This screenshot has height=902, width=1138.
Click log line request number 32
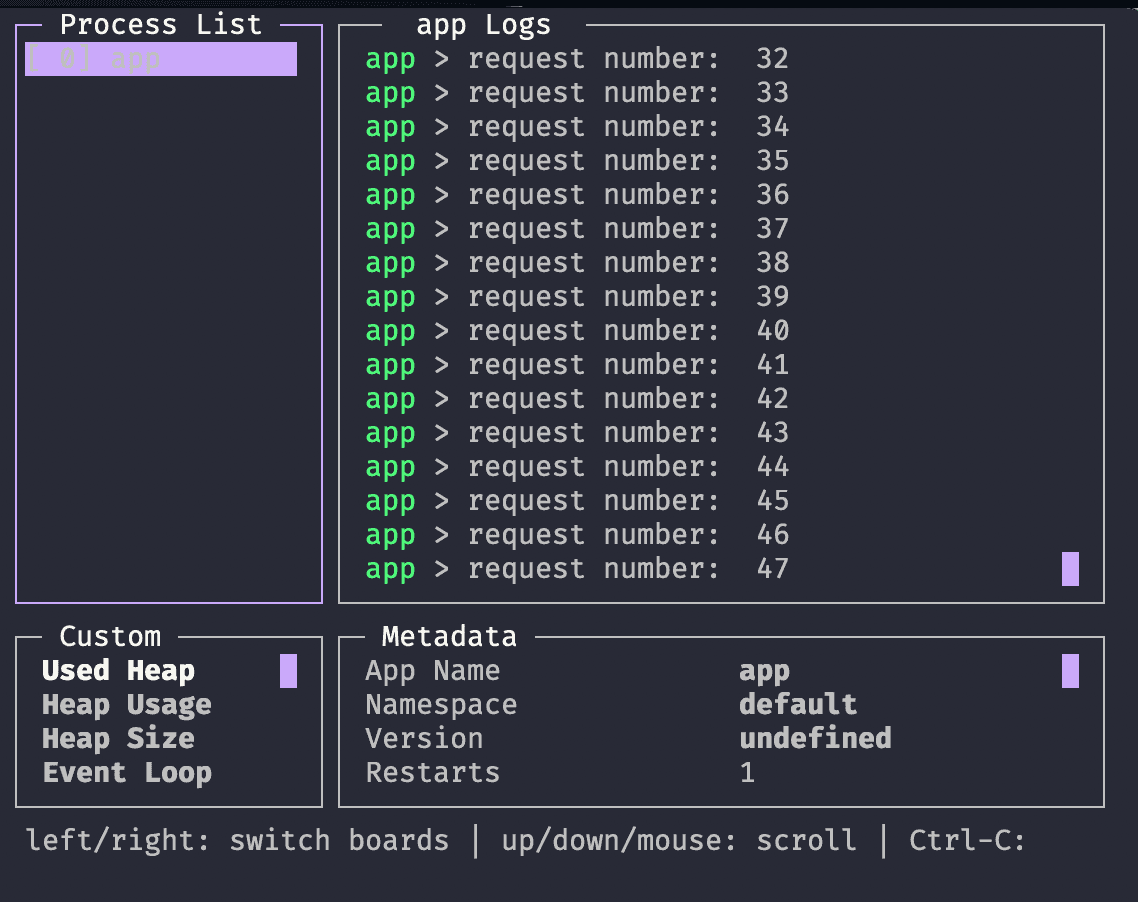[577, 59]
